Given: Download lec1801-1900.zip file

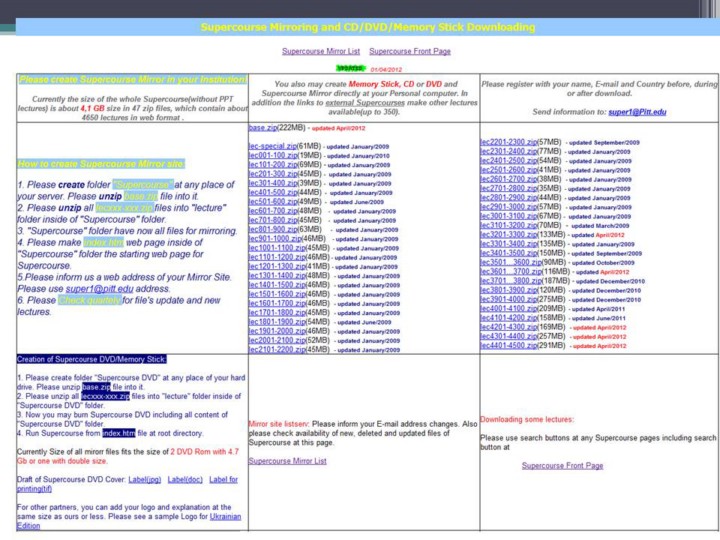Looking at the screenshot, I should 275,321.
